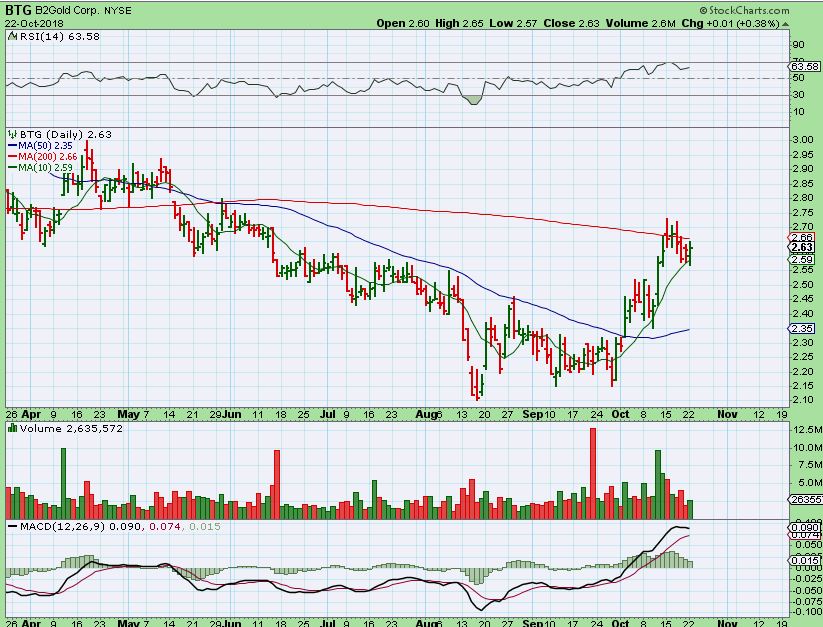Click the 0.090 MACD tag on the axis

(804, 527)
